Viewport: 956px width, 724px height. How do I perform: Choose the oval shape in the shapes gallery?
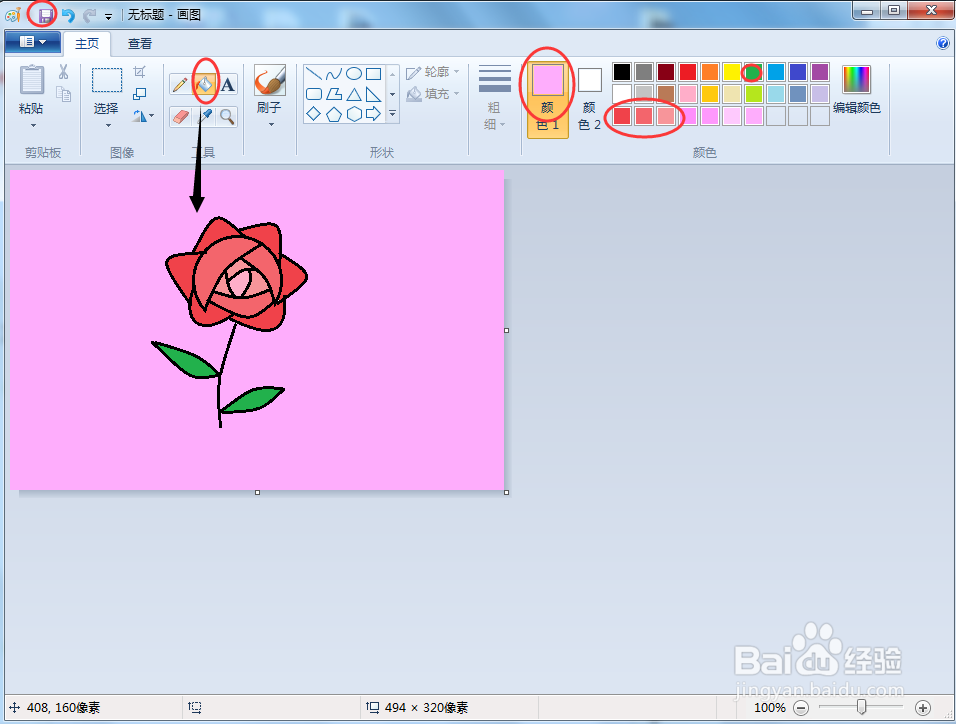(x=353, y=72)
